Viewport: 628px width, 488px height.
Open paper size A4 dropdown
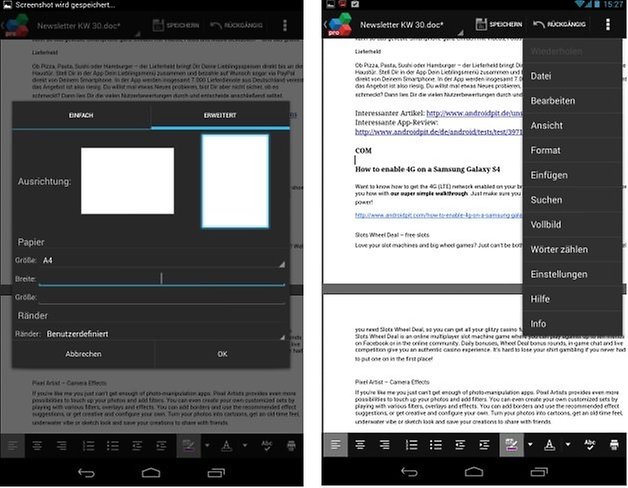click(x=162, y=260)
